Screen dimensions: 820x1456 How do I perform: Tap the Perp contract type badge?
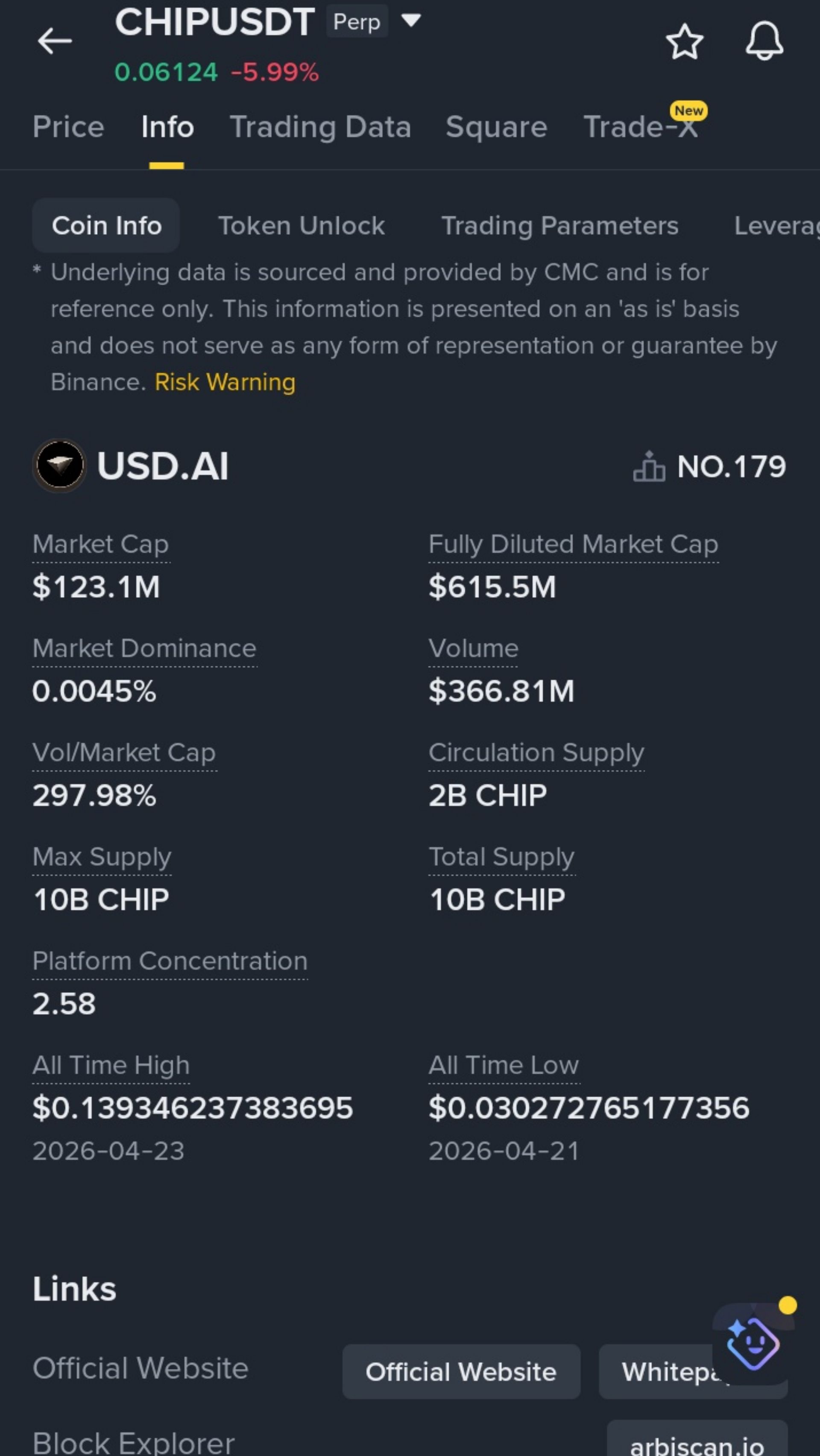(357, 21)
